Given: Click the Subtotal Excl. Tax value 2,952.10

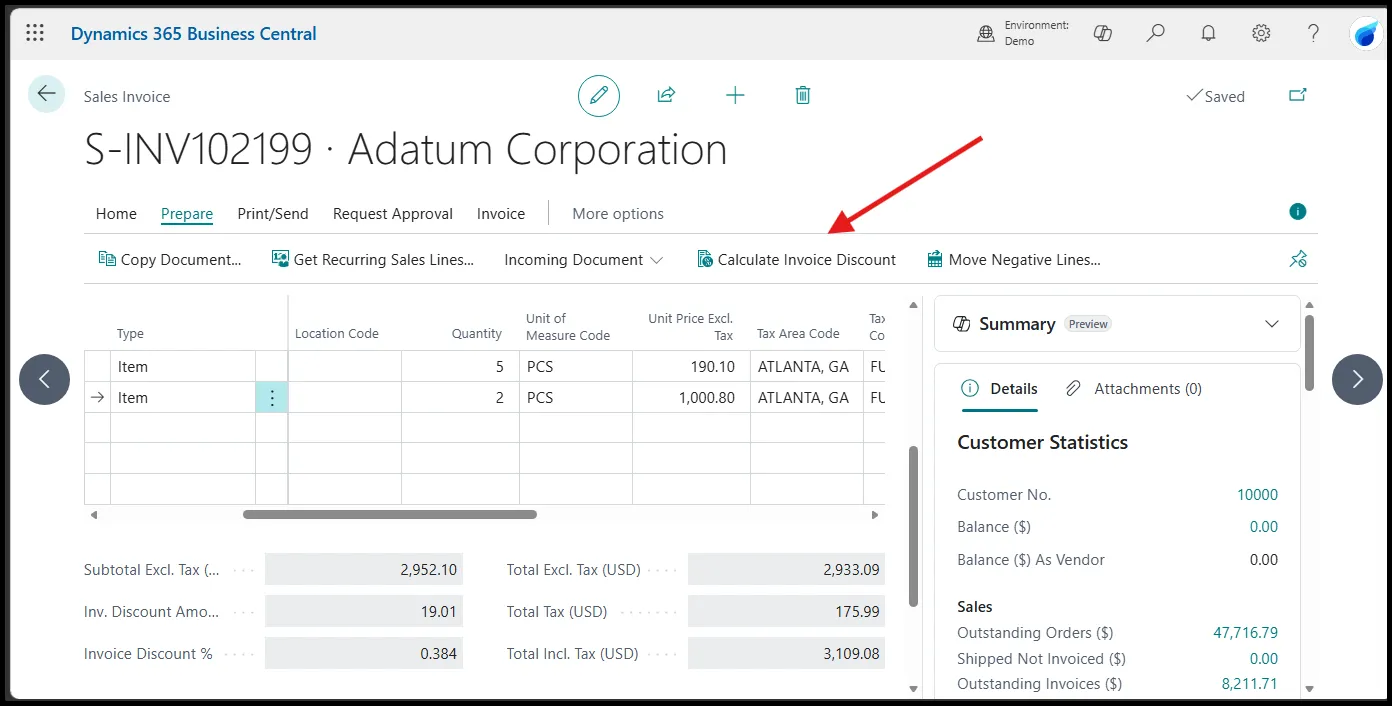Looking at the screenshot, I should (364, 569).
